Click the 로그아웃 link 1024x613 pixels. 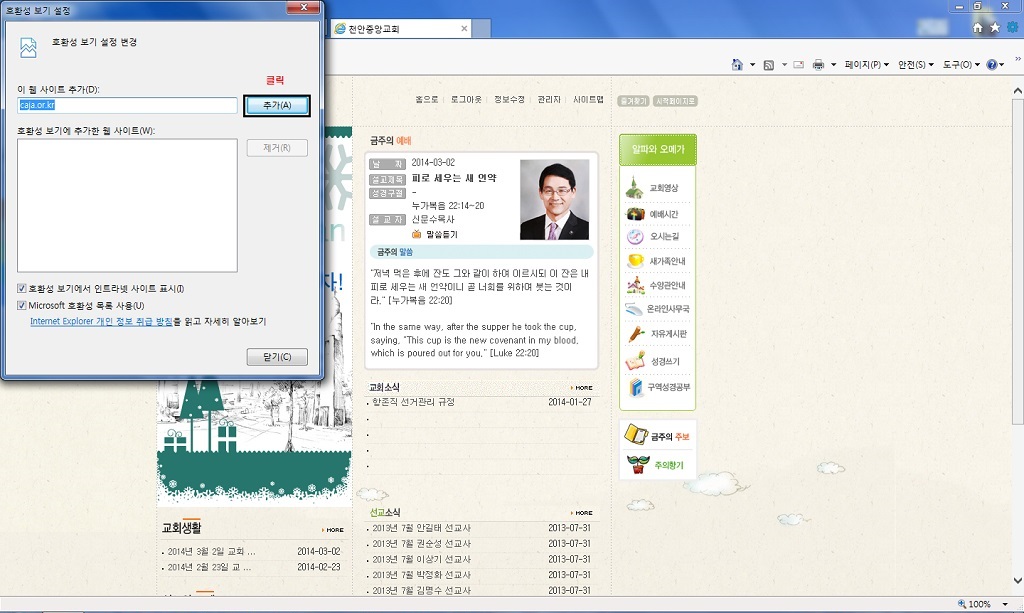(x=466, y=99)
